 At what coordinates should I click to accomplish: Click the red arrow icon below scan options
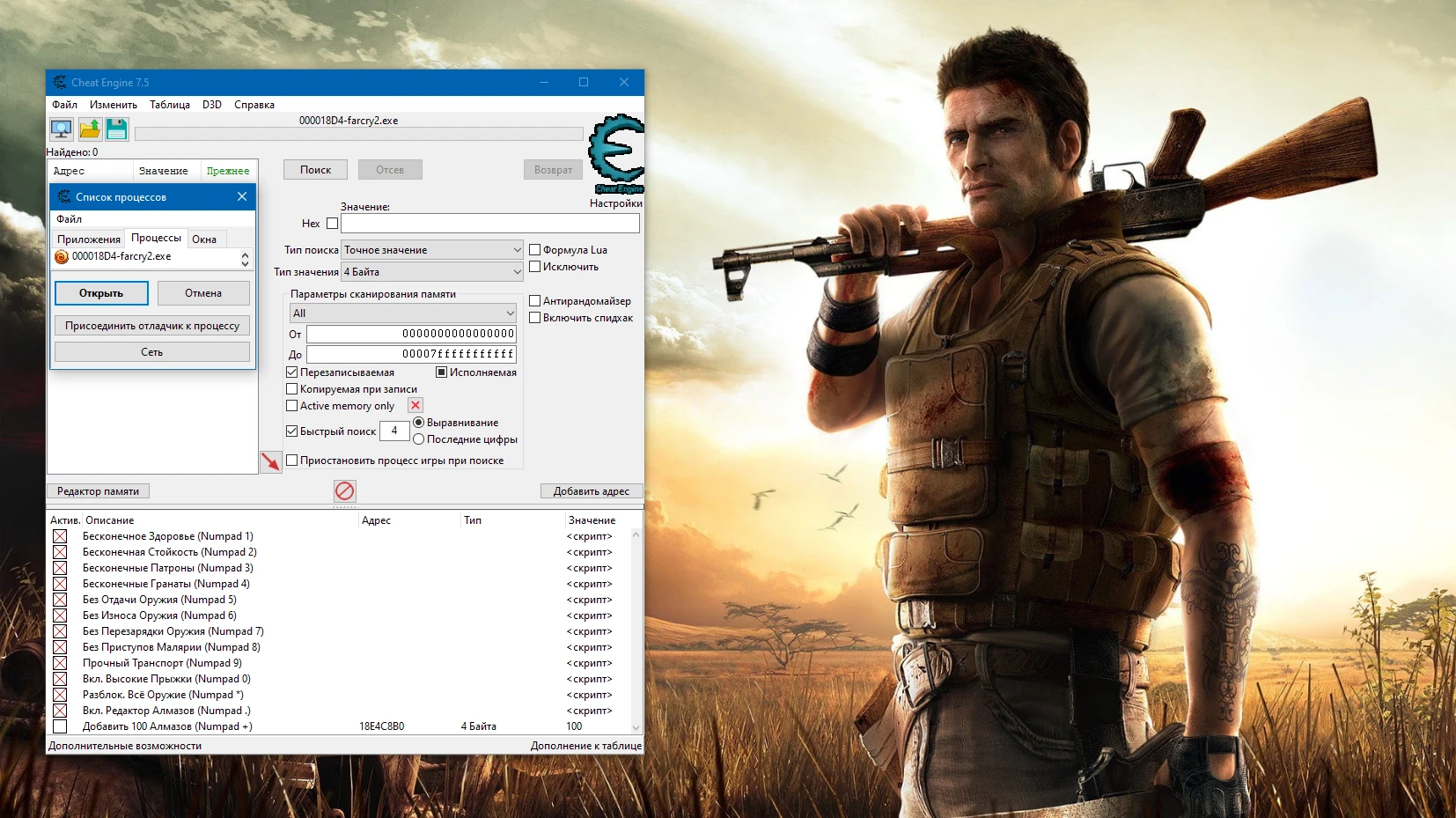(x=271, y=460)
